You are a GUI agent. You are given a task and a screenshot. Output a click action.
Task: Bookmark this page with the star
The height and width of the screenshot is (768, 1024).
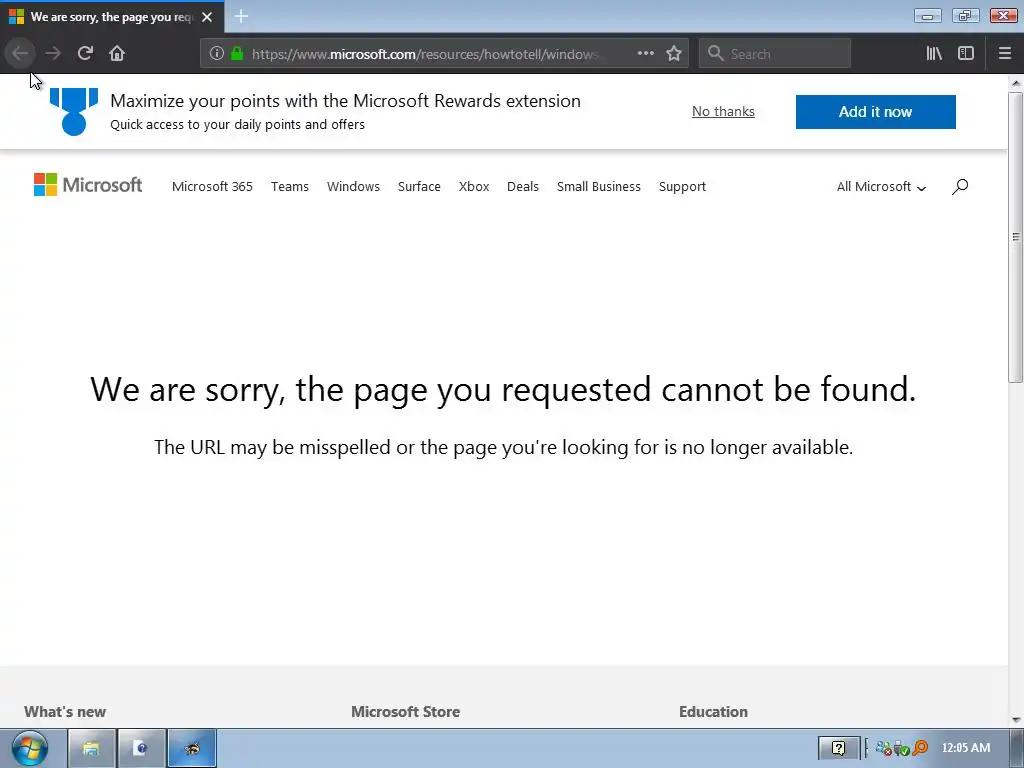click(674, 53)
